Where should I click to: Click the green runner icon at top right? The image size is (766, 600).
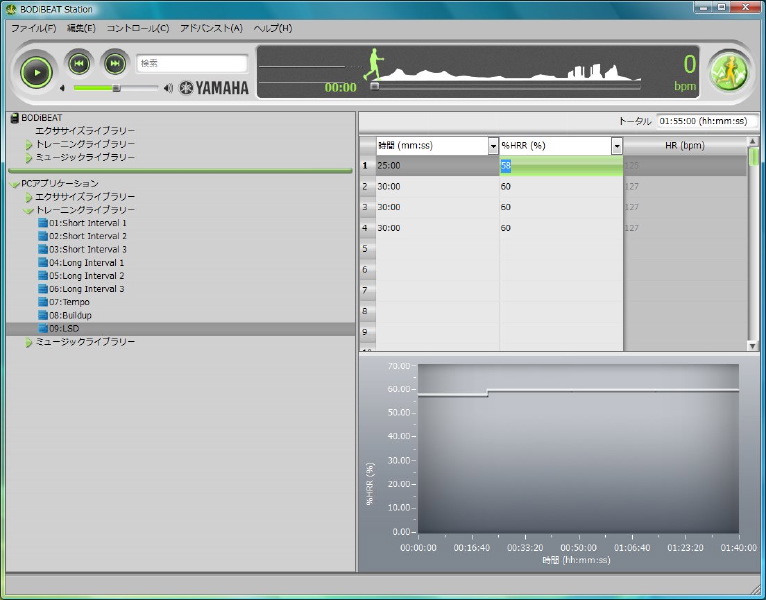tap(728, 71)
